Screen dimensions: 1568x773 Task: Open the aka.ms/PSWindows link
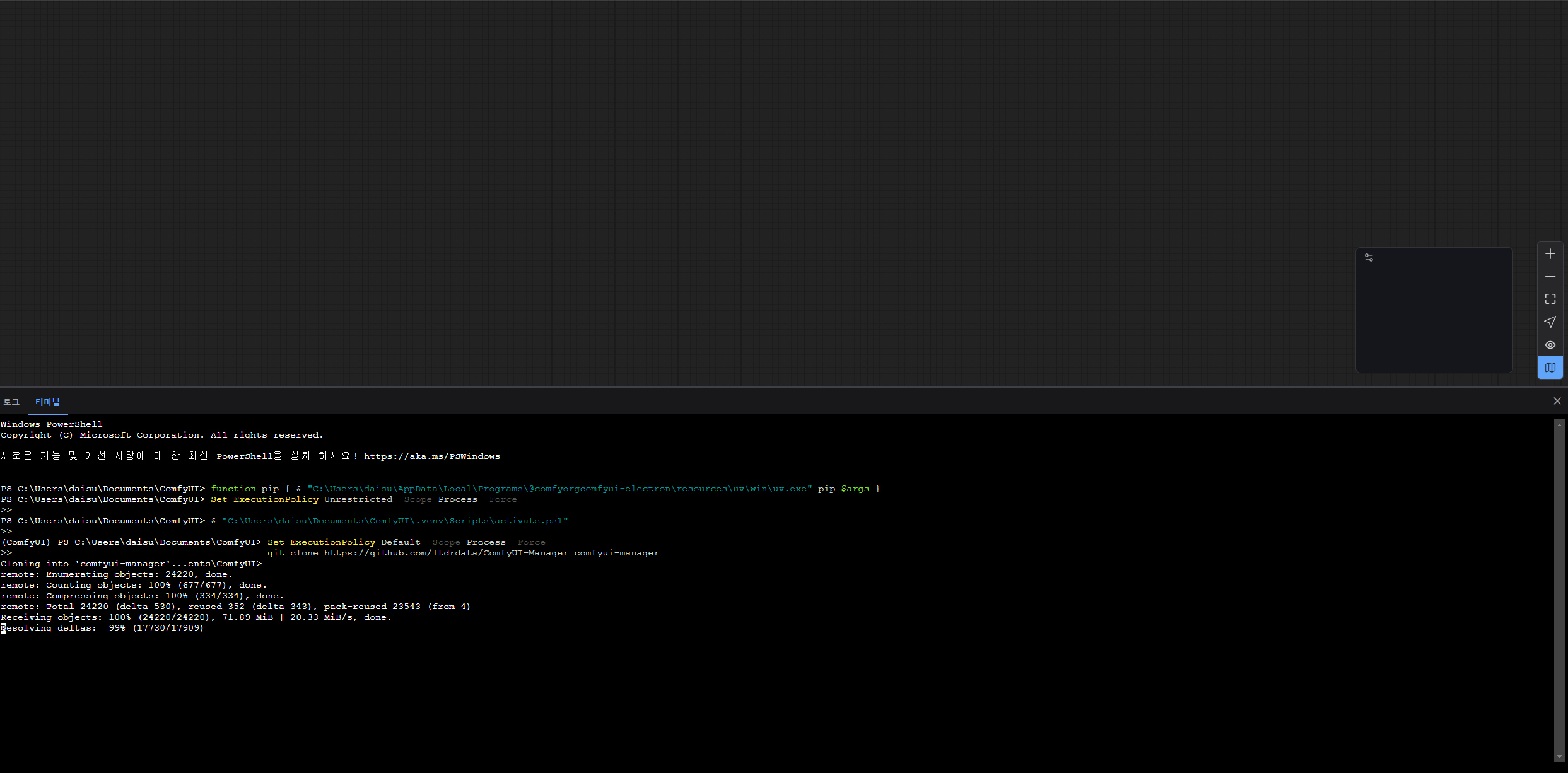pos(431,456)
